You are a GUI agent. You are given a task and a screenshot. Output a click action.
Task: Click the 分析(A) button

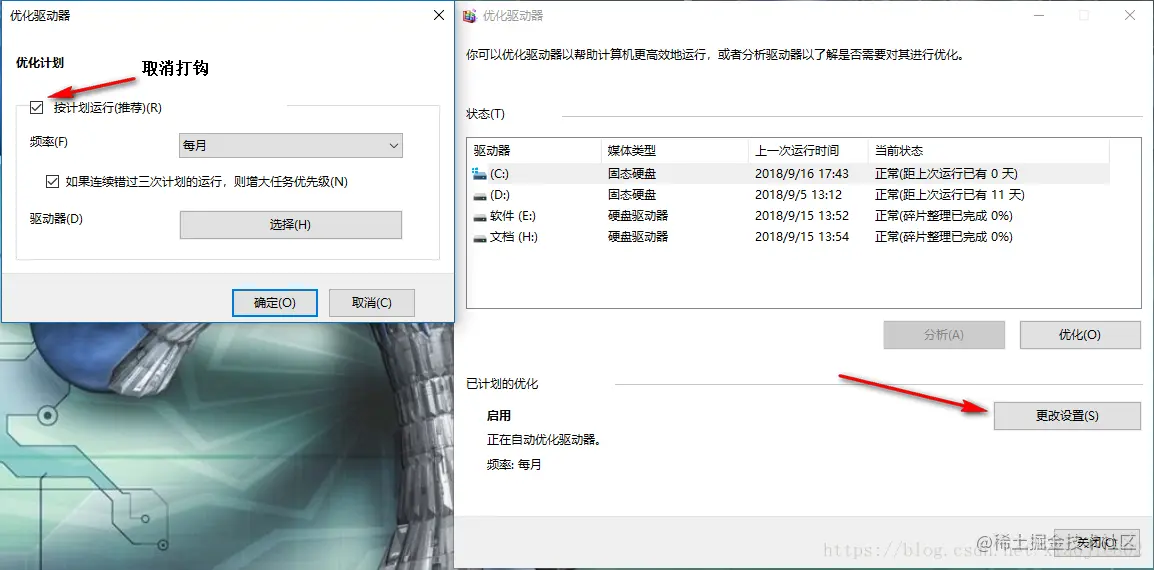pyautogui.click(x=944, y=334)
